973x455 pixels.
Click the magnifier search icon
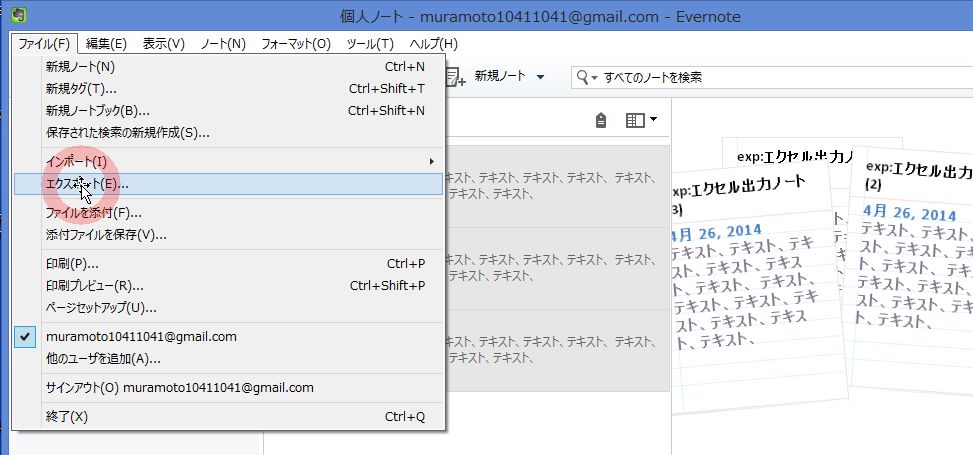[x=583, y=77]
